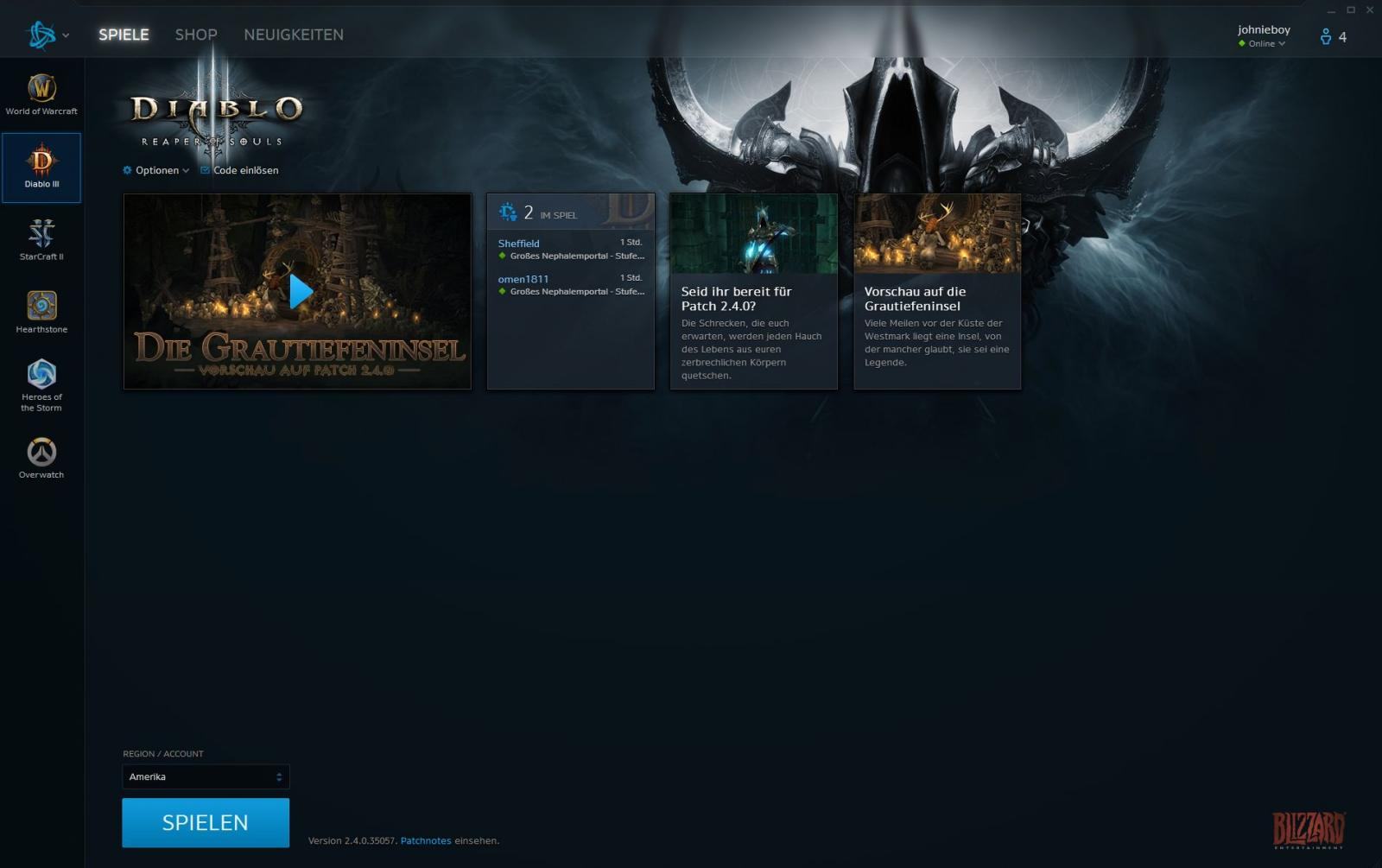
Task: Select StarCraft II in sidebar
Action: [41, 239]
